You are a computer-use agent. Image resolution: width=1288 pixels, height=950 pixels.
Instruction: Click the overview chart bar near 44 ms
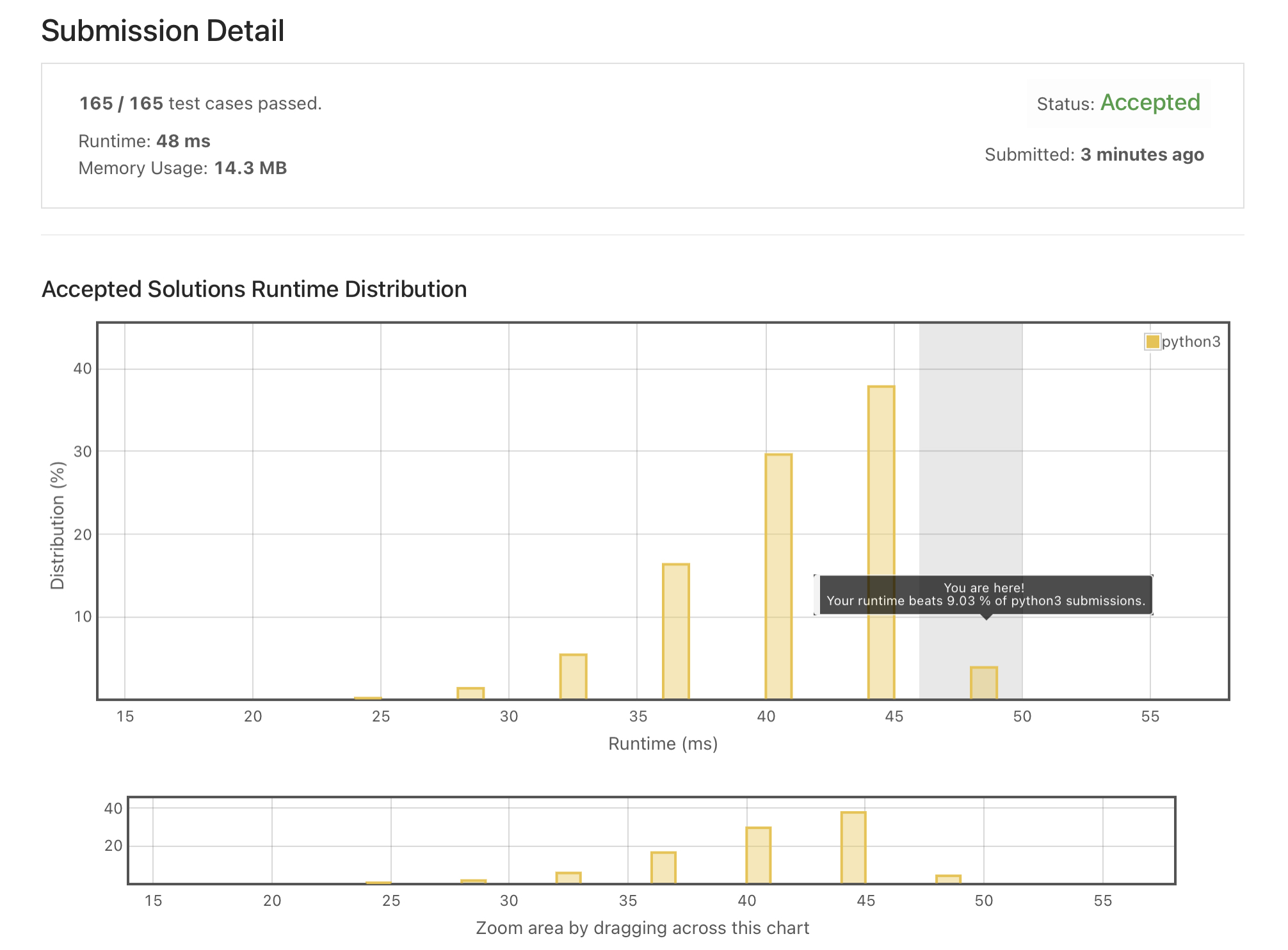pos(853,848)
